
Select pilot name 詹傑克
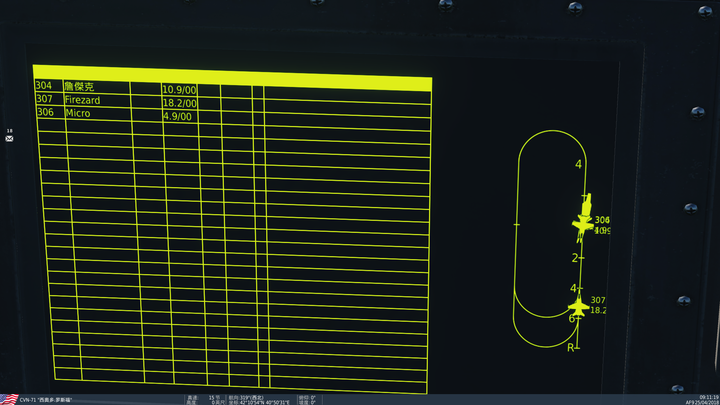[x=79, y=86]
